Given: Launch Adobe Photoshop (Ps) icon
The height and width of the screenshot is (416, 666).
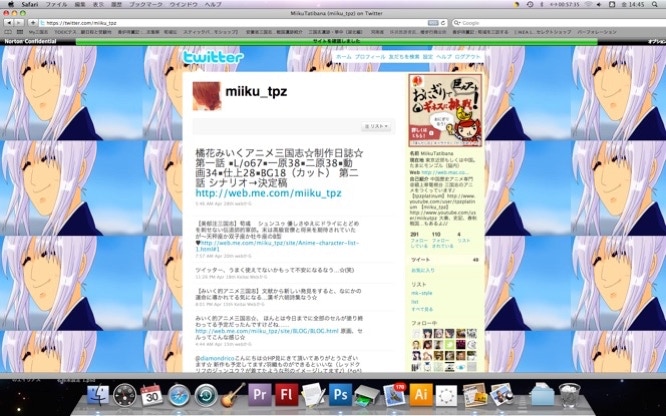Looking at the screenshot, I should [x=340, y=395].
